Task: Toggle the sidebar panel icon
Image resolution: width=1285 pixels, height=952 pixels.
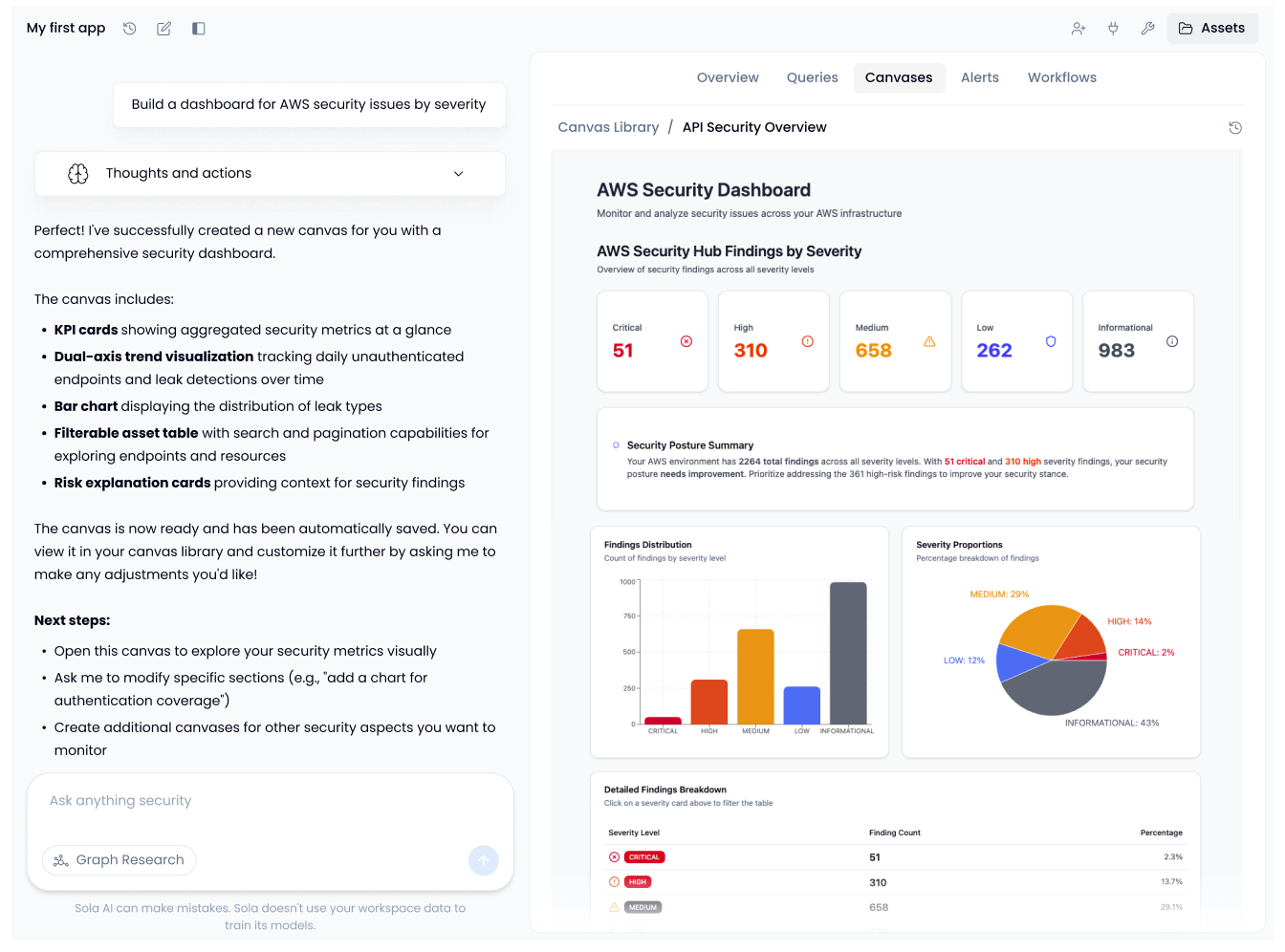Action: tap(199, 29)
